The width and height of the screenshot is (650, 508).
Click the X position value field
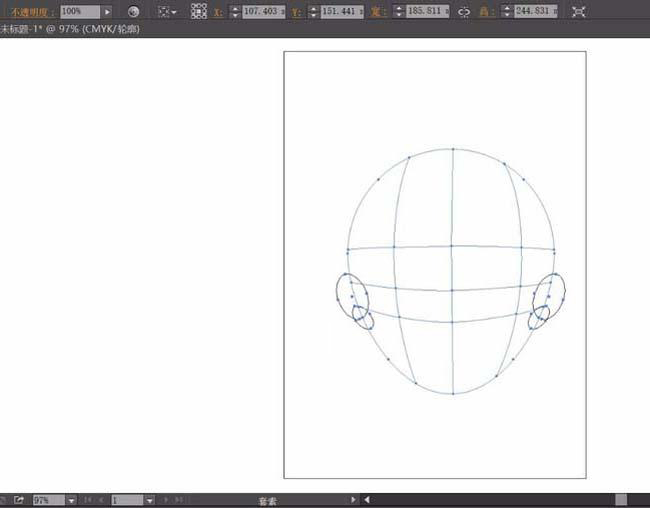(264, 11)
